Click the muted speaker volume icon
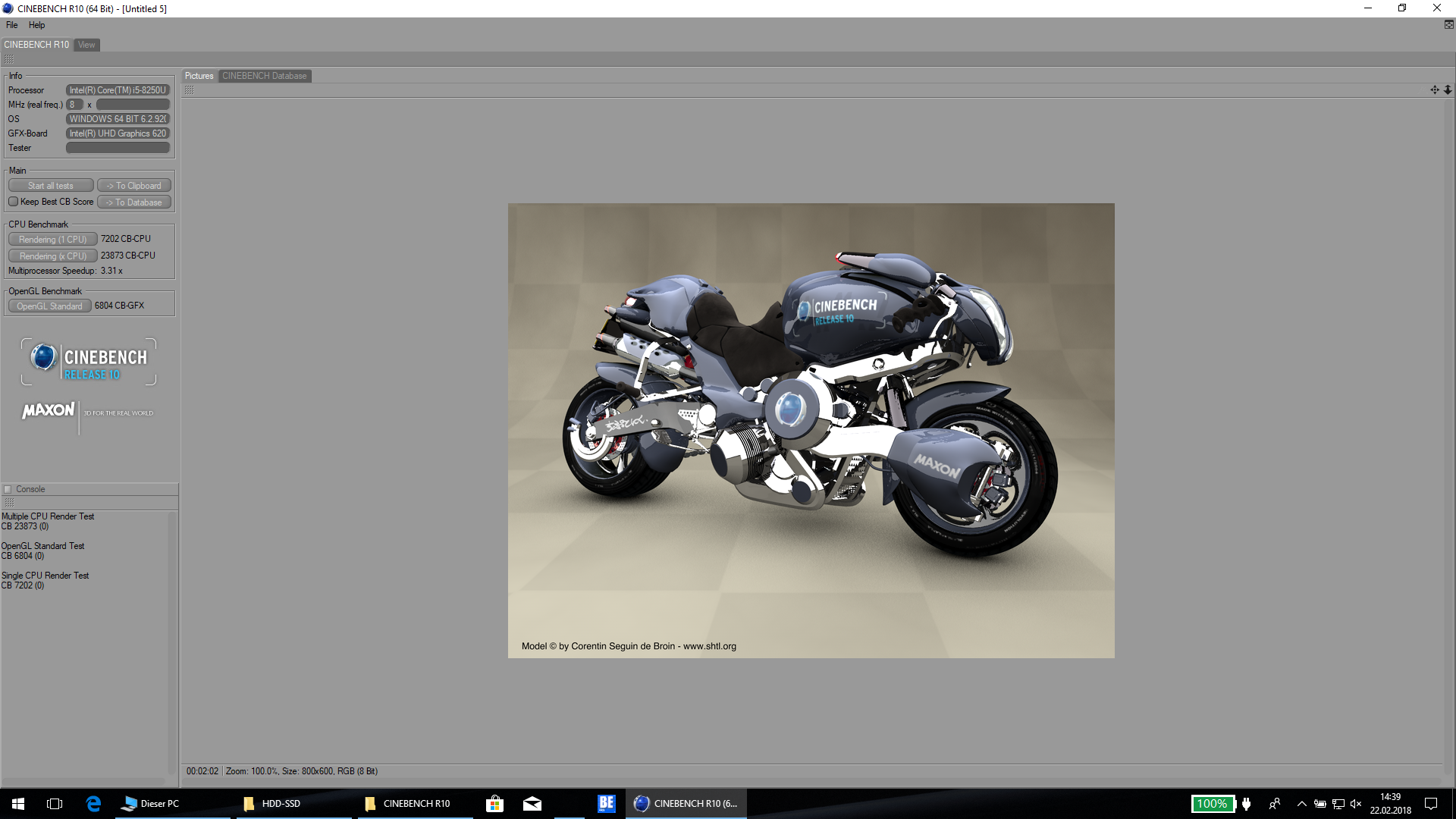Image resolution: width=1456 pixels, height=819 pixels. 1356,804
